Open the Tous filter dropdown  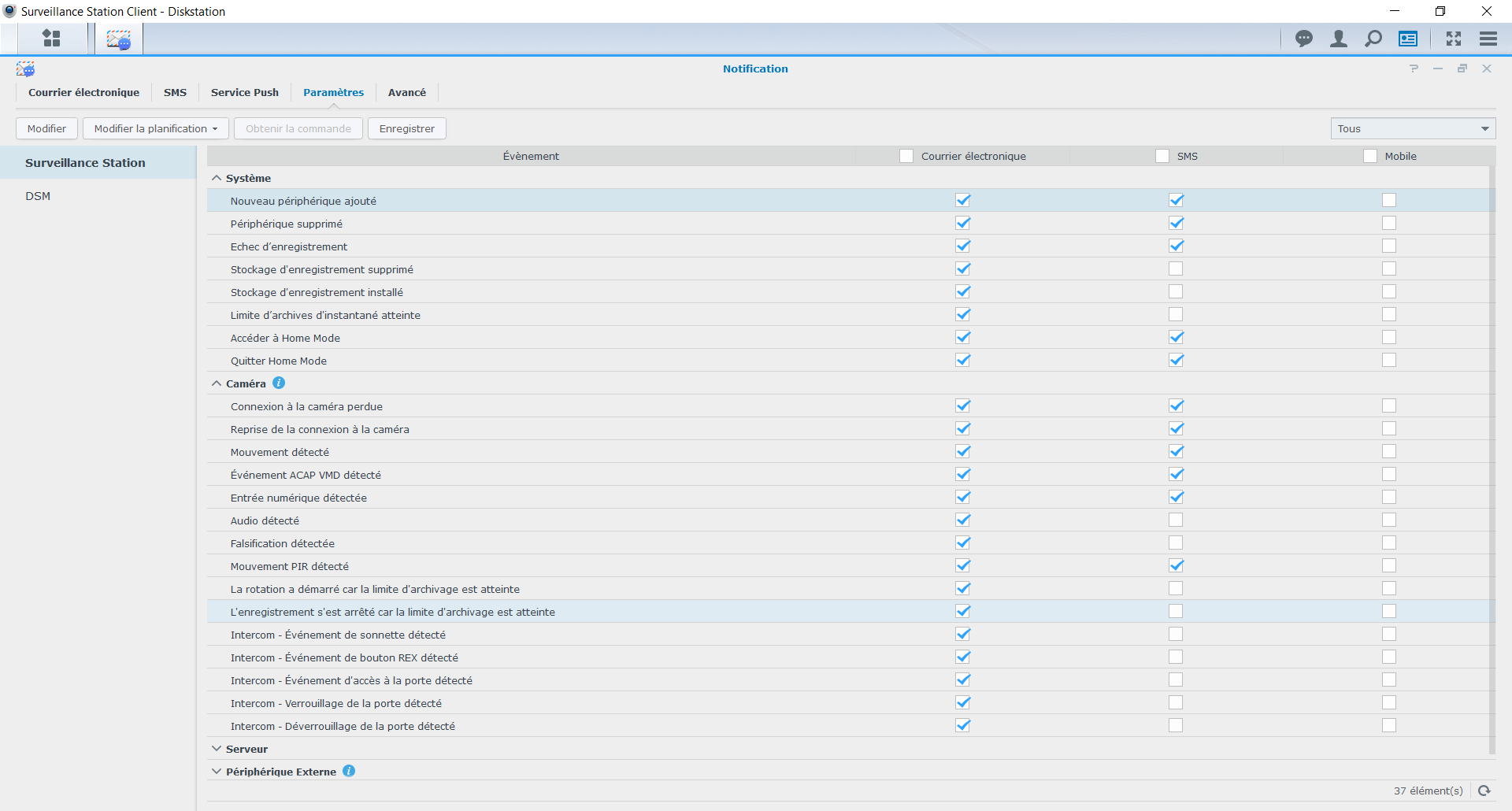(x=1413, y=128)
